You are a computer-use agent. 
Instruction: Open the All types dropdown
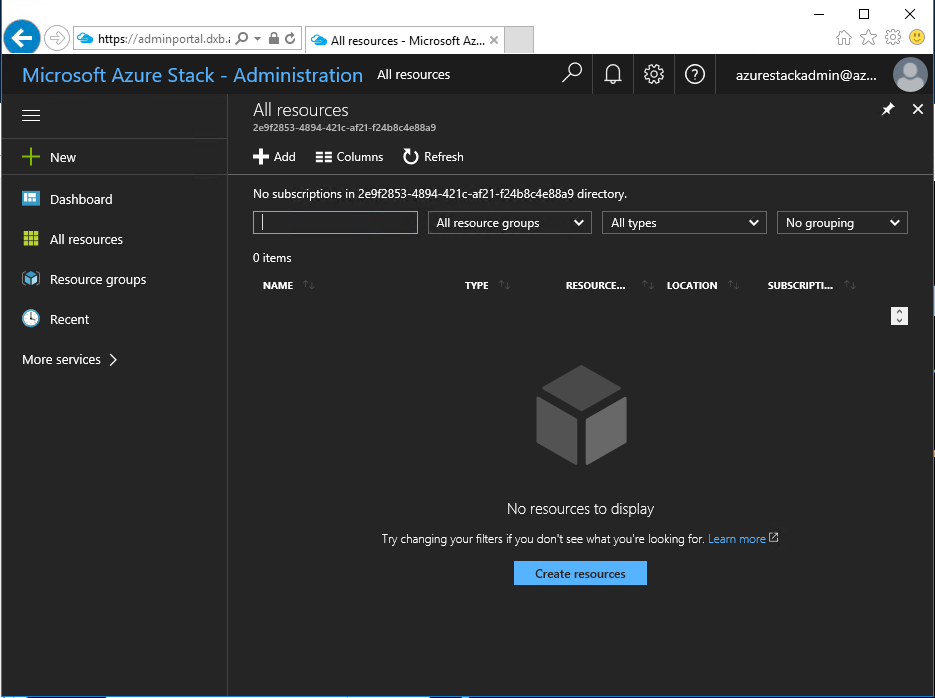coord(684,222)
